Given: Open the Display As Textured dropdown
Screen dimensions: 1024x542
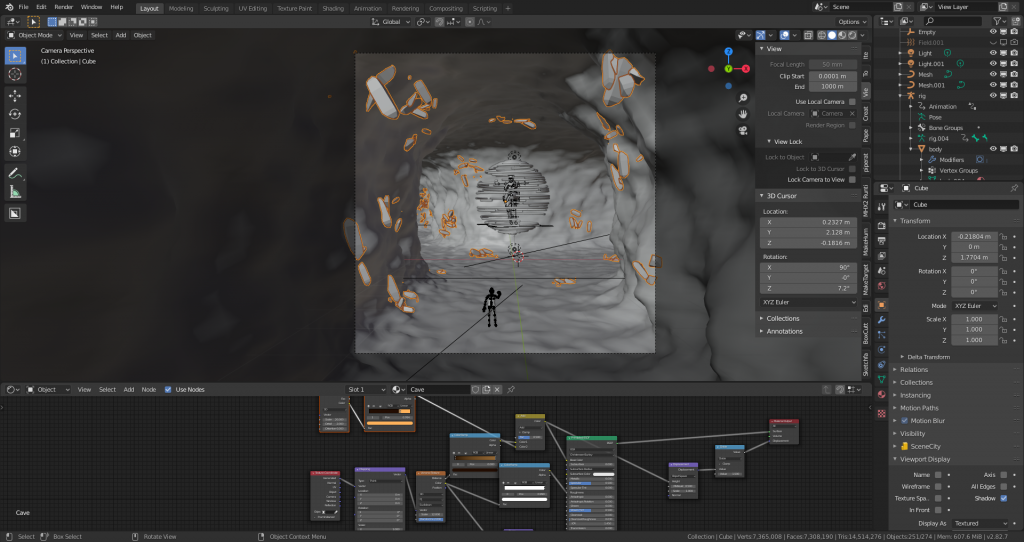Looking at the screenshot, I should [x=981, y=524].
